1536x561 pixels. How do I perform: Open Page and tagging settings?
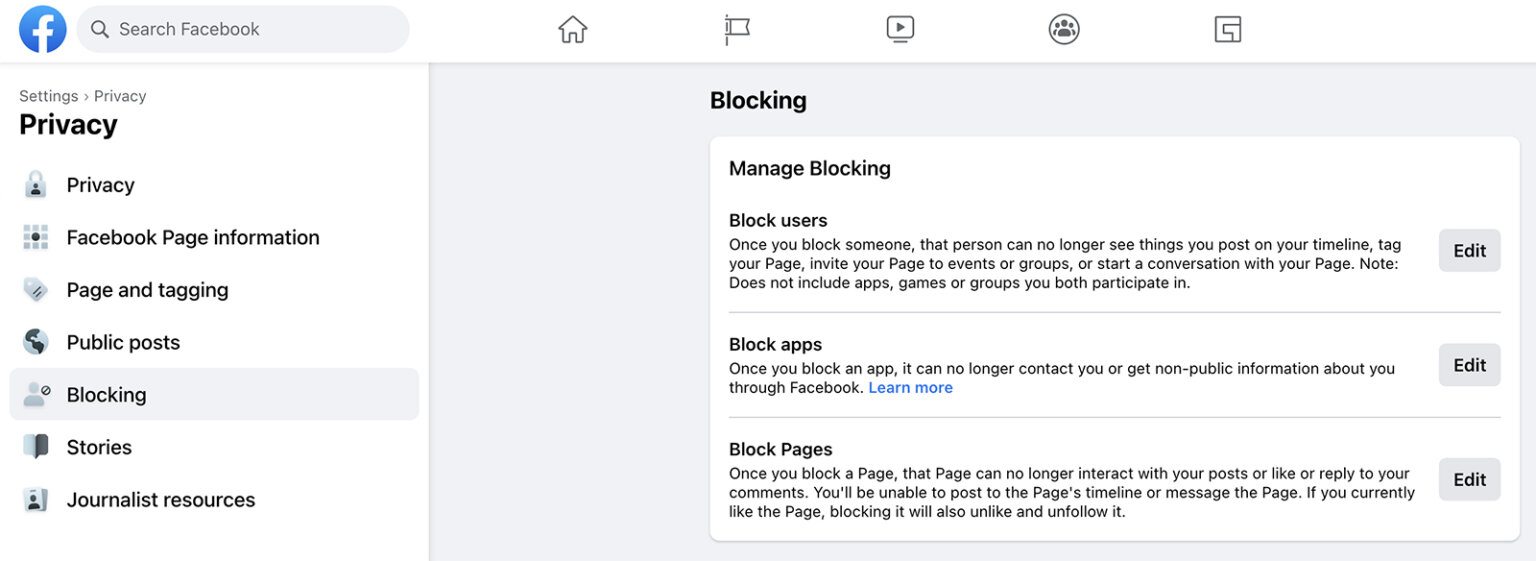coord(147,290)
